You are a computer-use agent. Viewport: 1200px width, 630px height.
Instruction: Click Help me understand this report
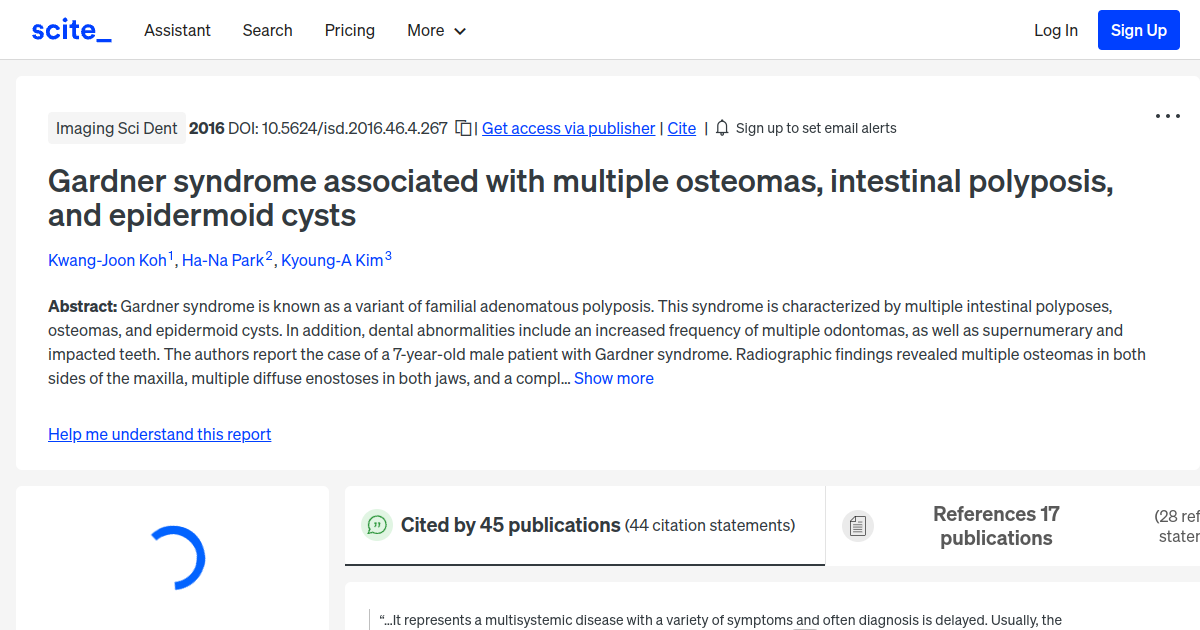[x=159, y=434]
